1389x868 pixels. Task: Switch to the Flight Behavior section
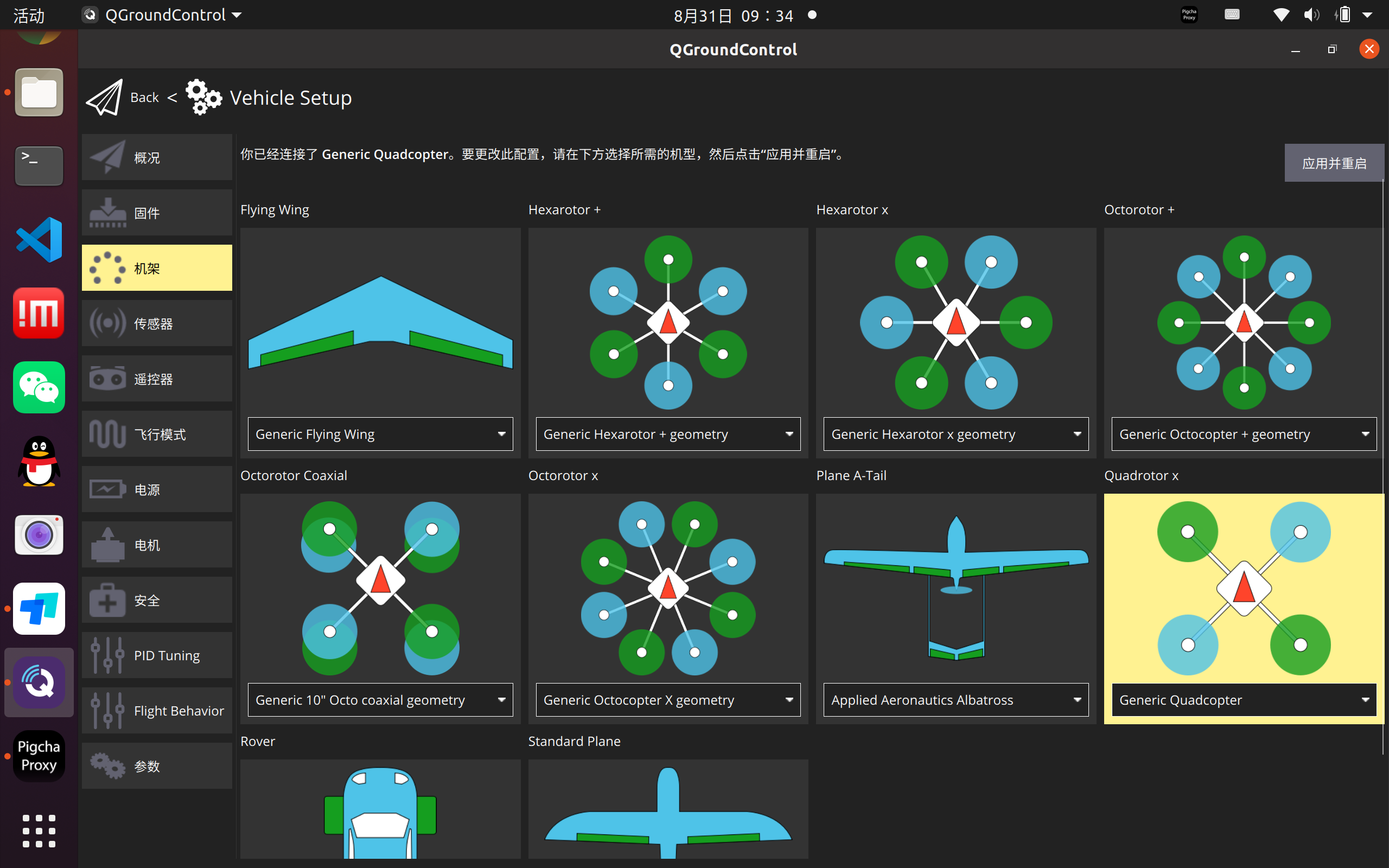(x=157, y=711)
